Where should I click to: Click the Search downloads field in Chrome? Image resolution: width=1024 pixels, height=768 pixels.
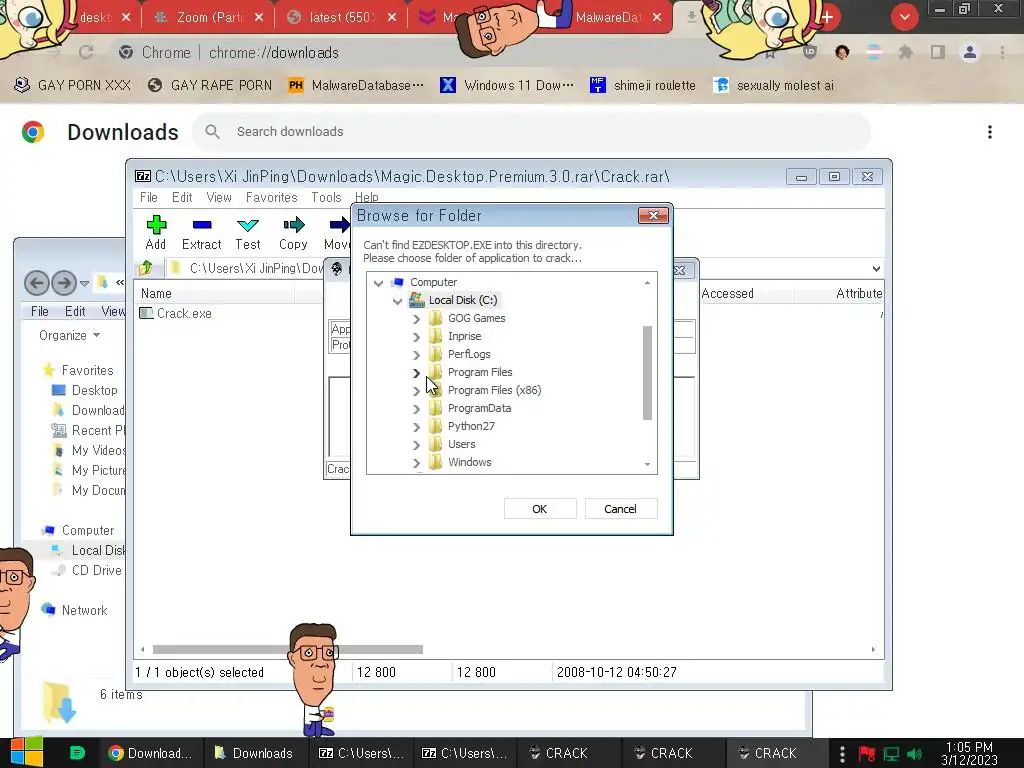tap(531, 132)
